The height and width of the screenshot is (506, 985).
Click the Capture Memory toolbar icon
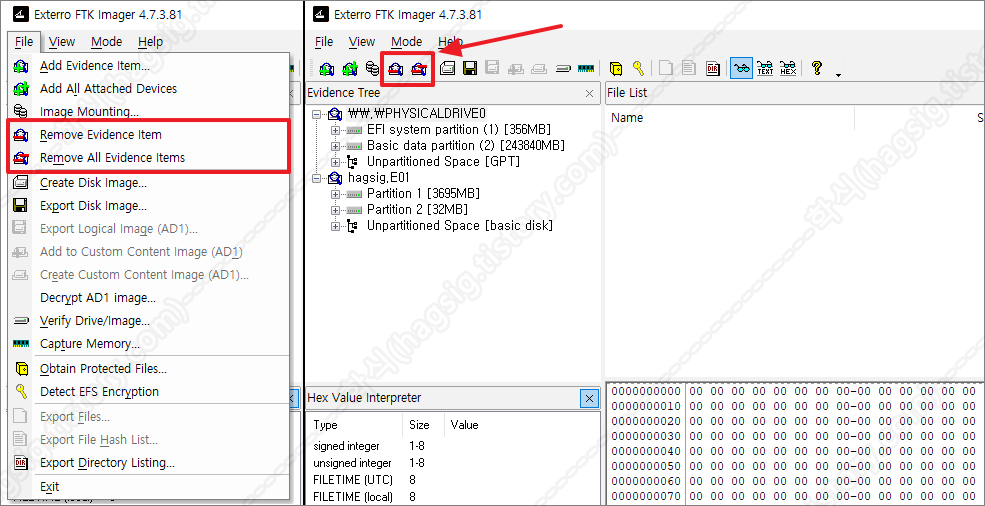click(586, 69)
